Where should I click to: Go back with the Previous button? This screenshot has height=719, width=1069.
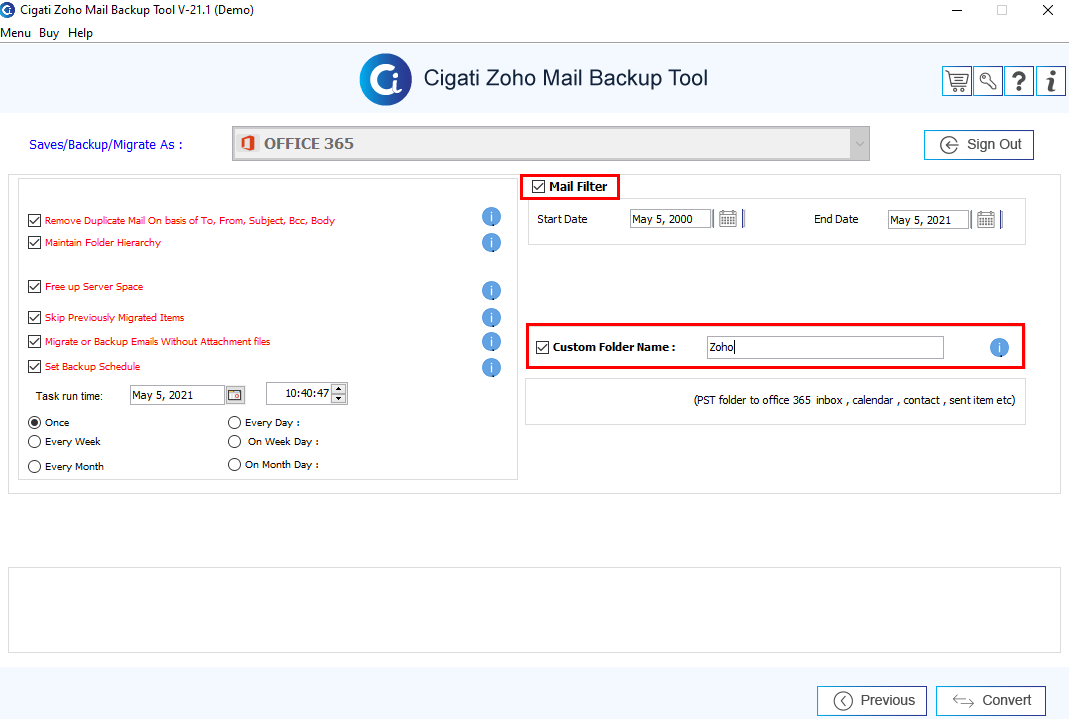coord(872,701)
